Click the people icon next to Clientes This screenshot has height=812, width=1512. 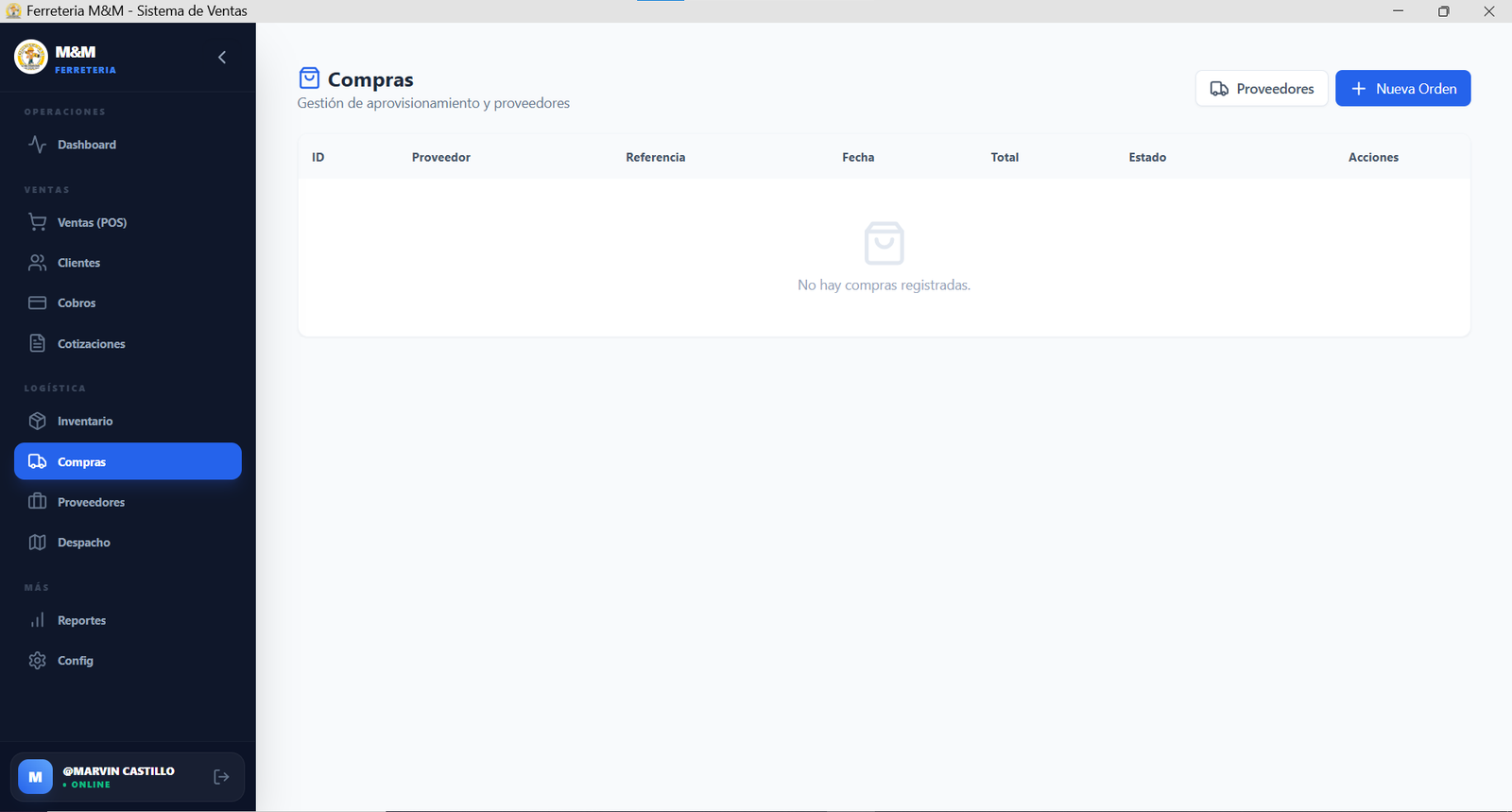tap(37, 263)
